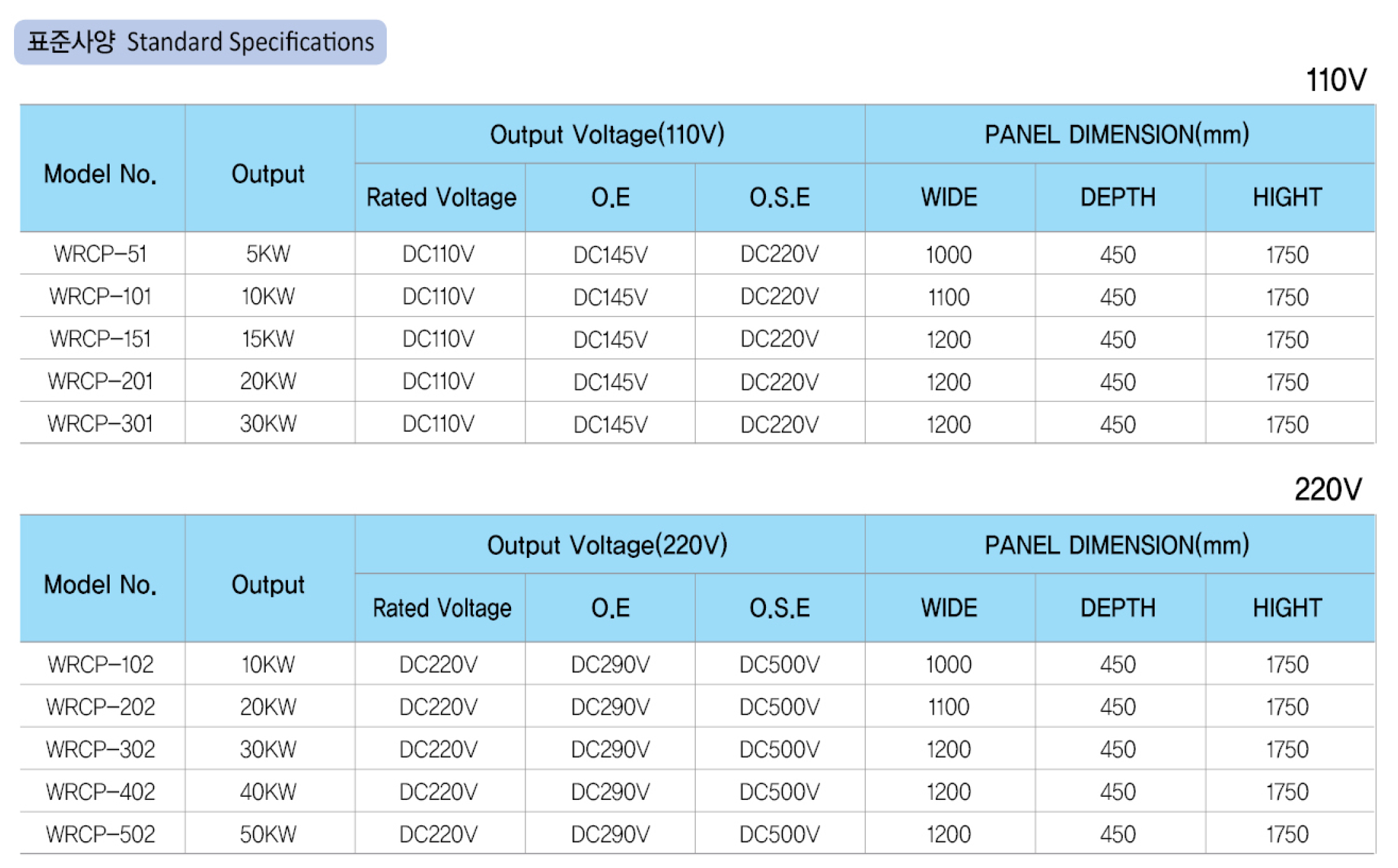Click the 5KW output cell
1398x868 pixels.
(268, 254)
